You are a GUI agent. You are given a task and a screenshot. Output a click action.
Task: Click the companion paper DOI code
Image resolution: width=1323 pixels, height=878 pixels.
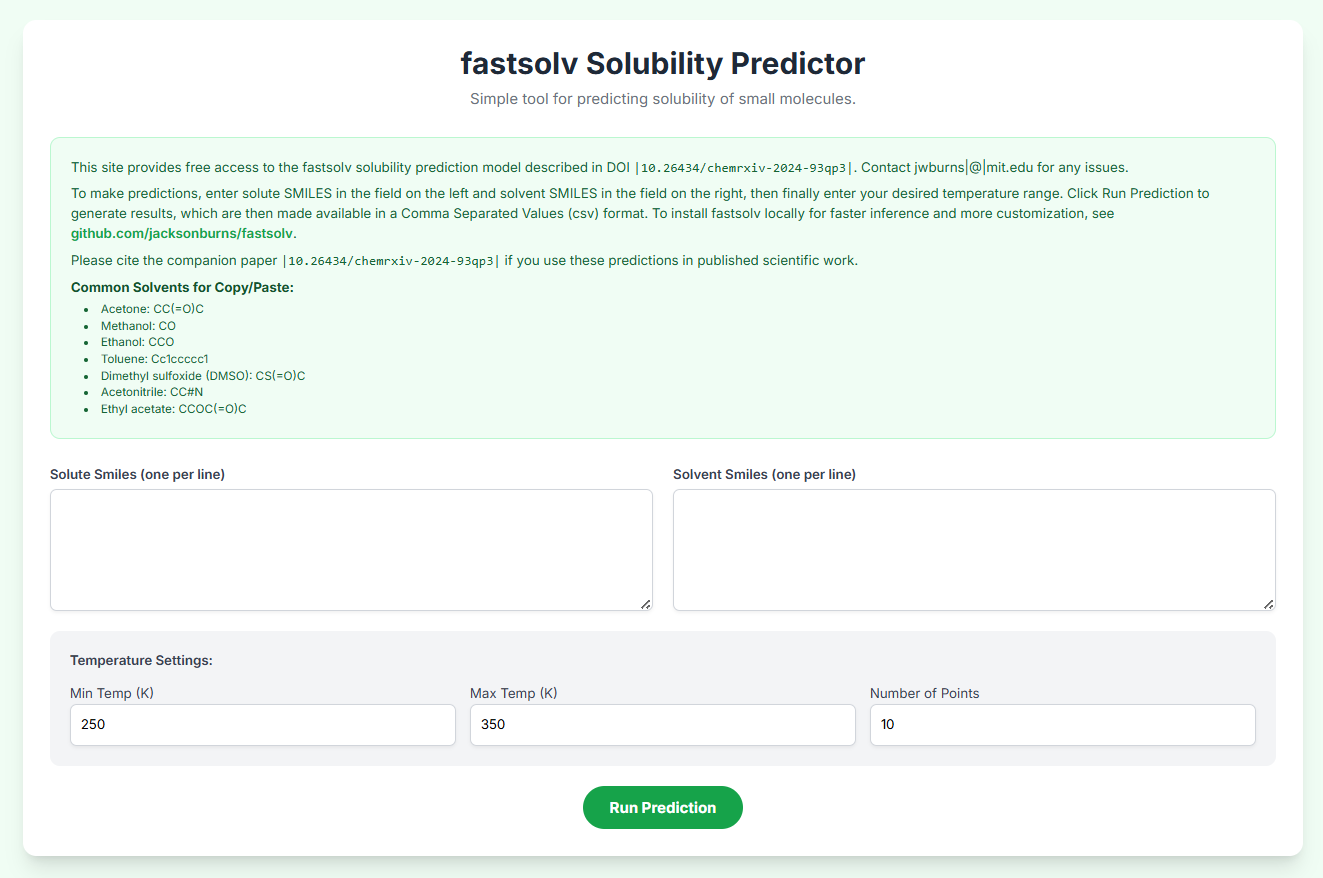[391, 261]
